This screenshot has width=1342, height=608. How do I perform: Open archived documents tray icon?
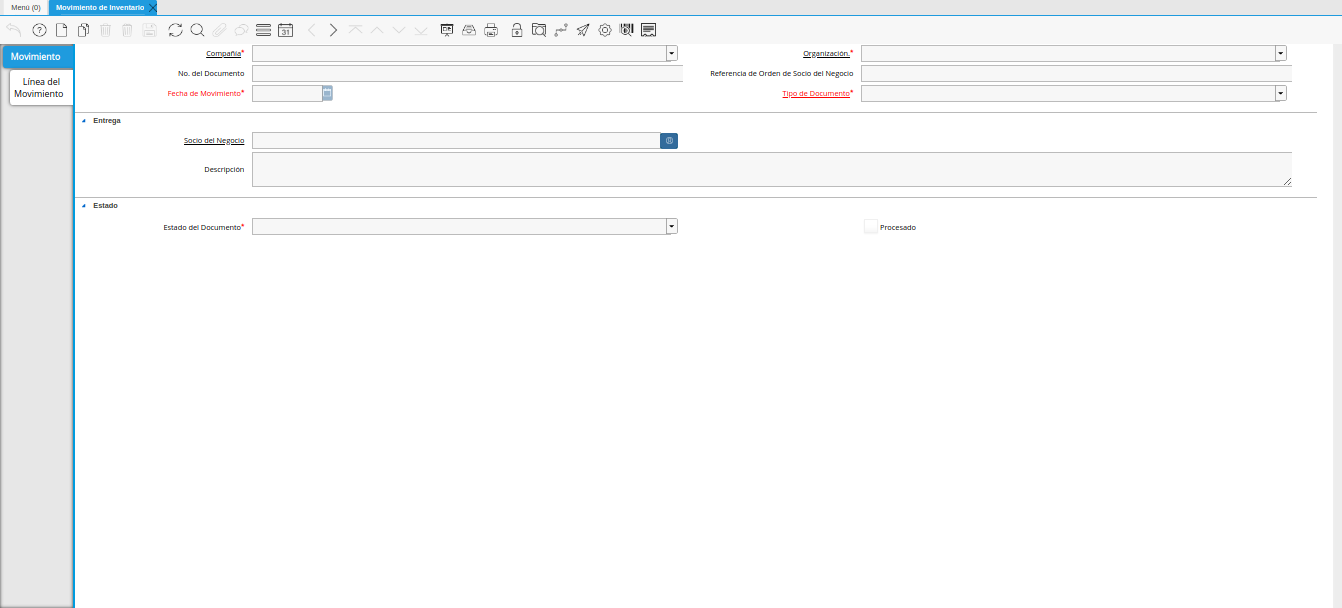tap(469, 30)
